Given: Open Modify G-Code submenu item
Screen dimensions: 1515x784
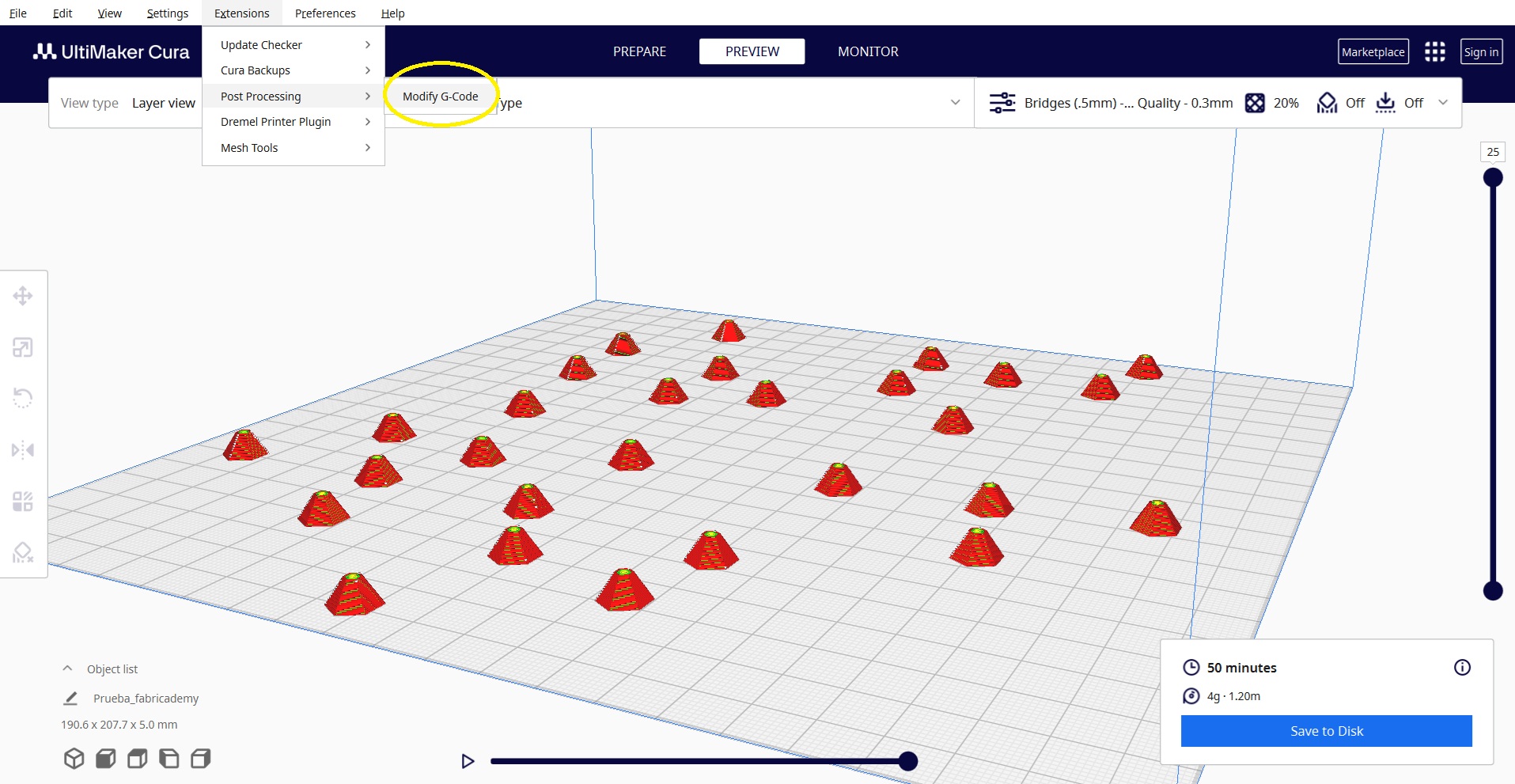Looking at the screenshot, I should (440, 97).
